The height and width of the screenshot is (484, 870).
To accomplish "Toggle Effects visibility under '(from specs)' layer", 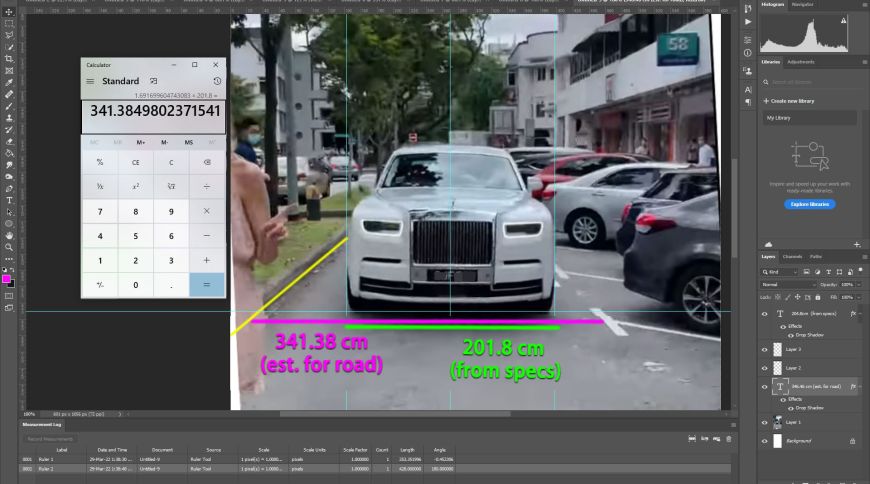I will click(x=783, y=327).
